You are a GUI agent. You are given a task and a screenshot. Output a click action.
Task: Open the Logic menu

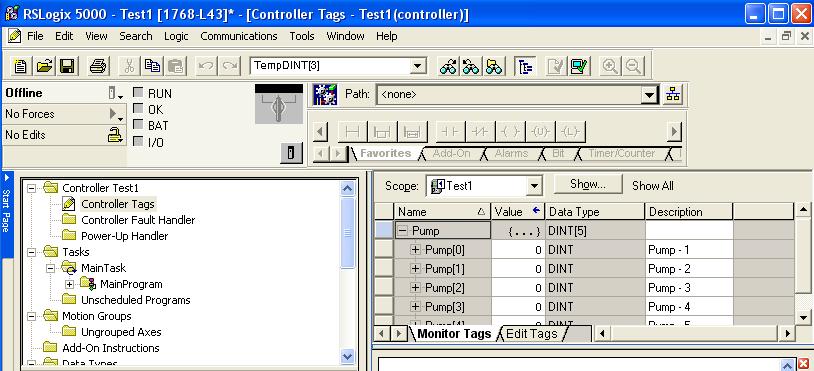point(177,36)
